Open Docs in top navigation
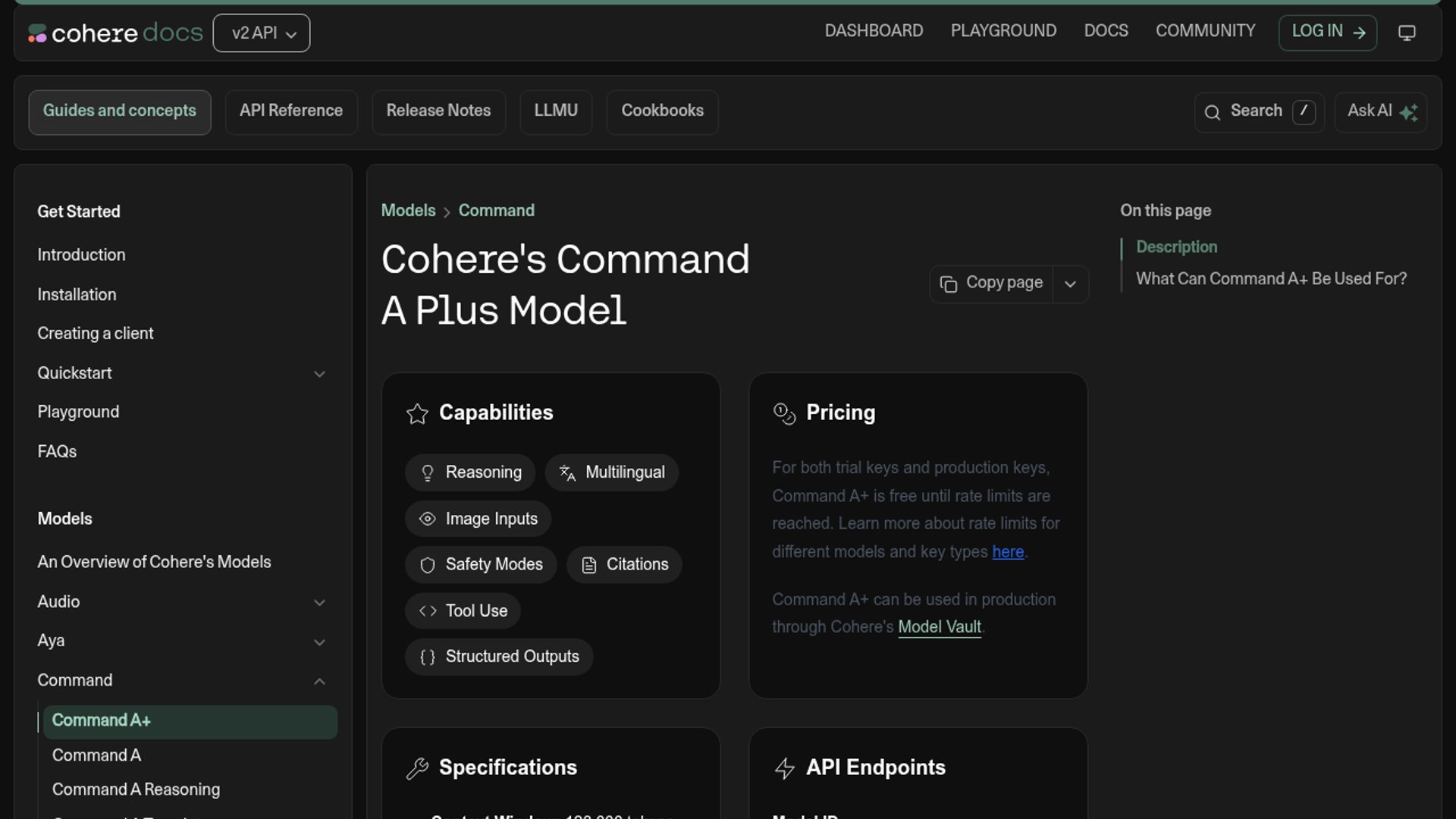 pyautogui.click(x=1106, y=31)
